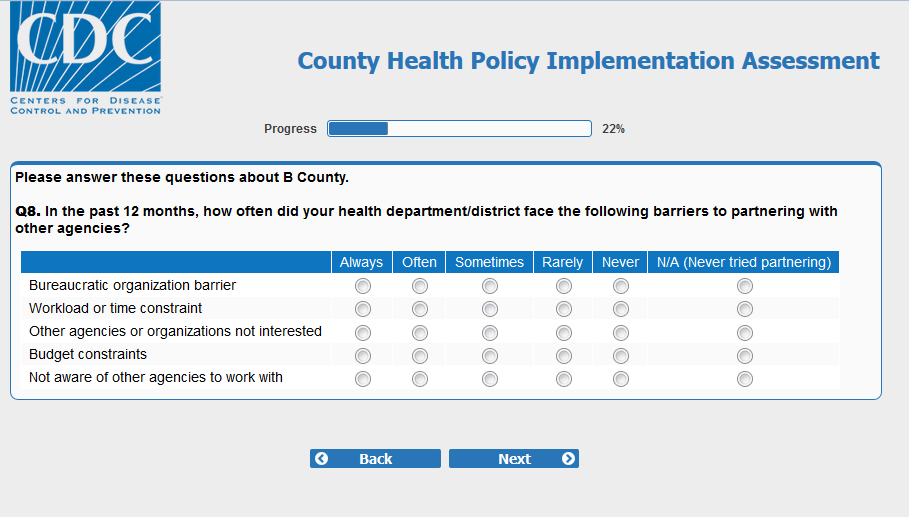Select Always for Budget constraints
Viewport: 909px width, 517px height.
pos(362,355)
